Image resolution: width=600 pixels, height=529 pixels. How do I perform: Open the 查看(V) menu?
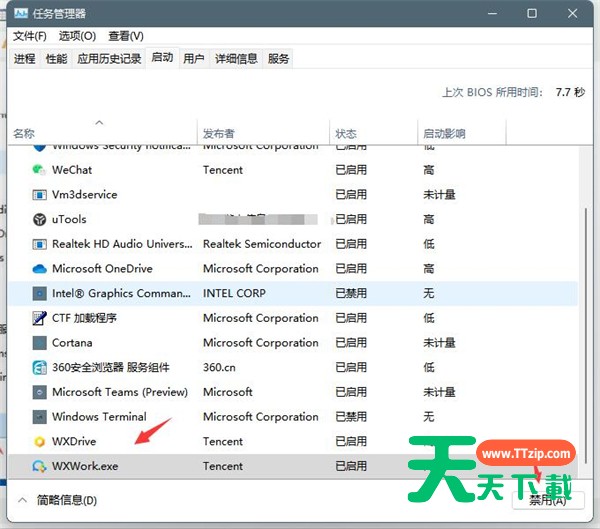click(x=125, y=36)
